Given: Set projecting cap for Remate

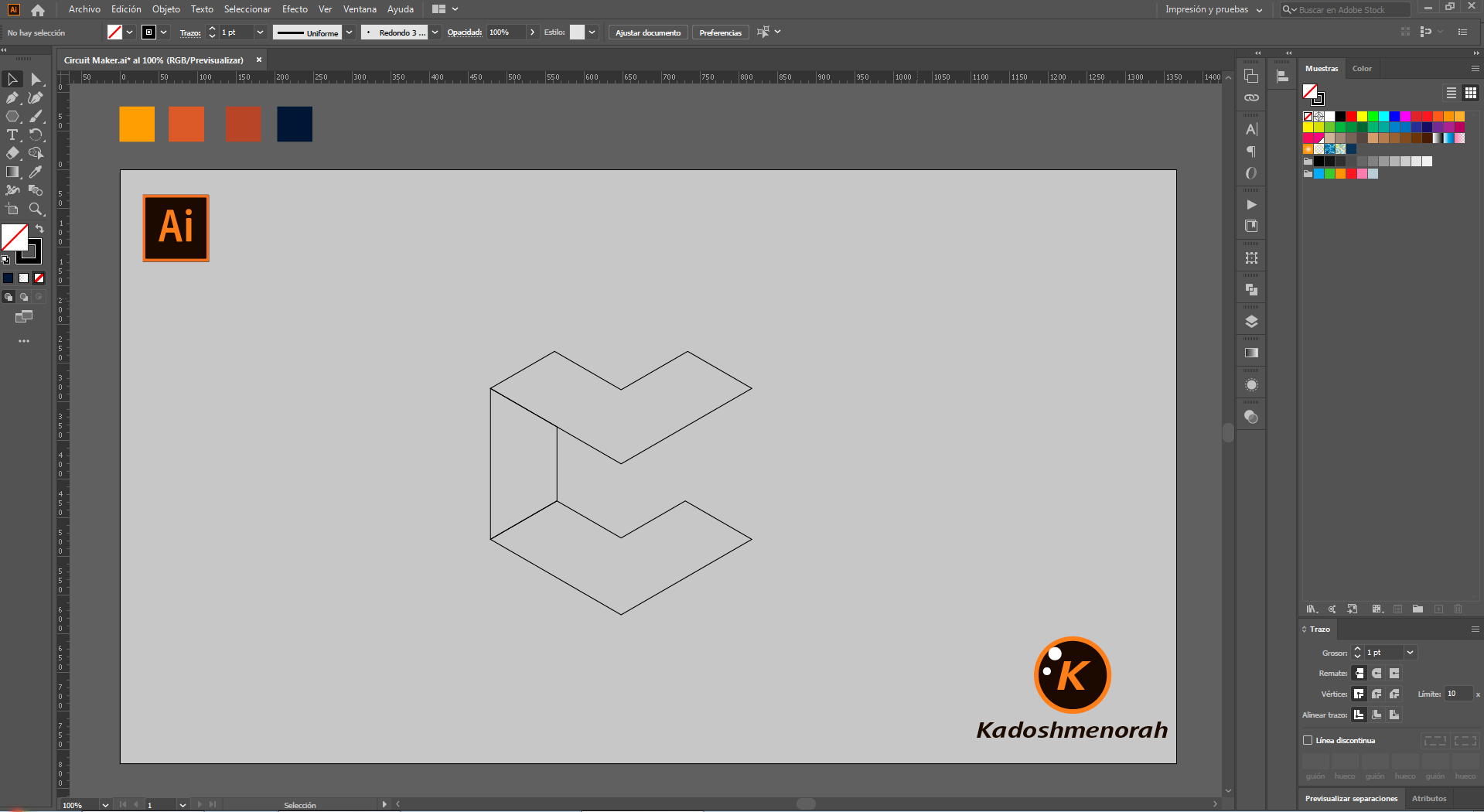Looking at the screenshot, I should 1394,674.
